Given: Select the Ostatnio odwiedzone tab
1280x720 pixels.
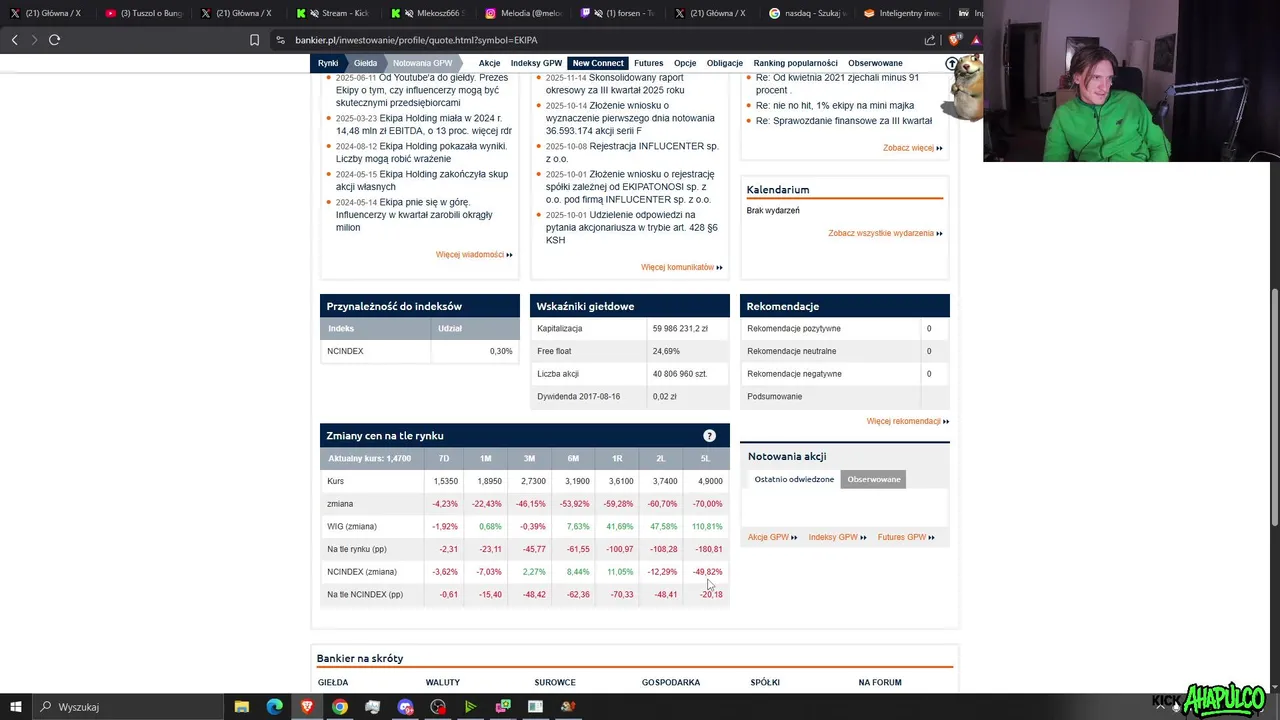Looking at the screenshot, I should pos(794,479).
